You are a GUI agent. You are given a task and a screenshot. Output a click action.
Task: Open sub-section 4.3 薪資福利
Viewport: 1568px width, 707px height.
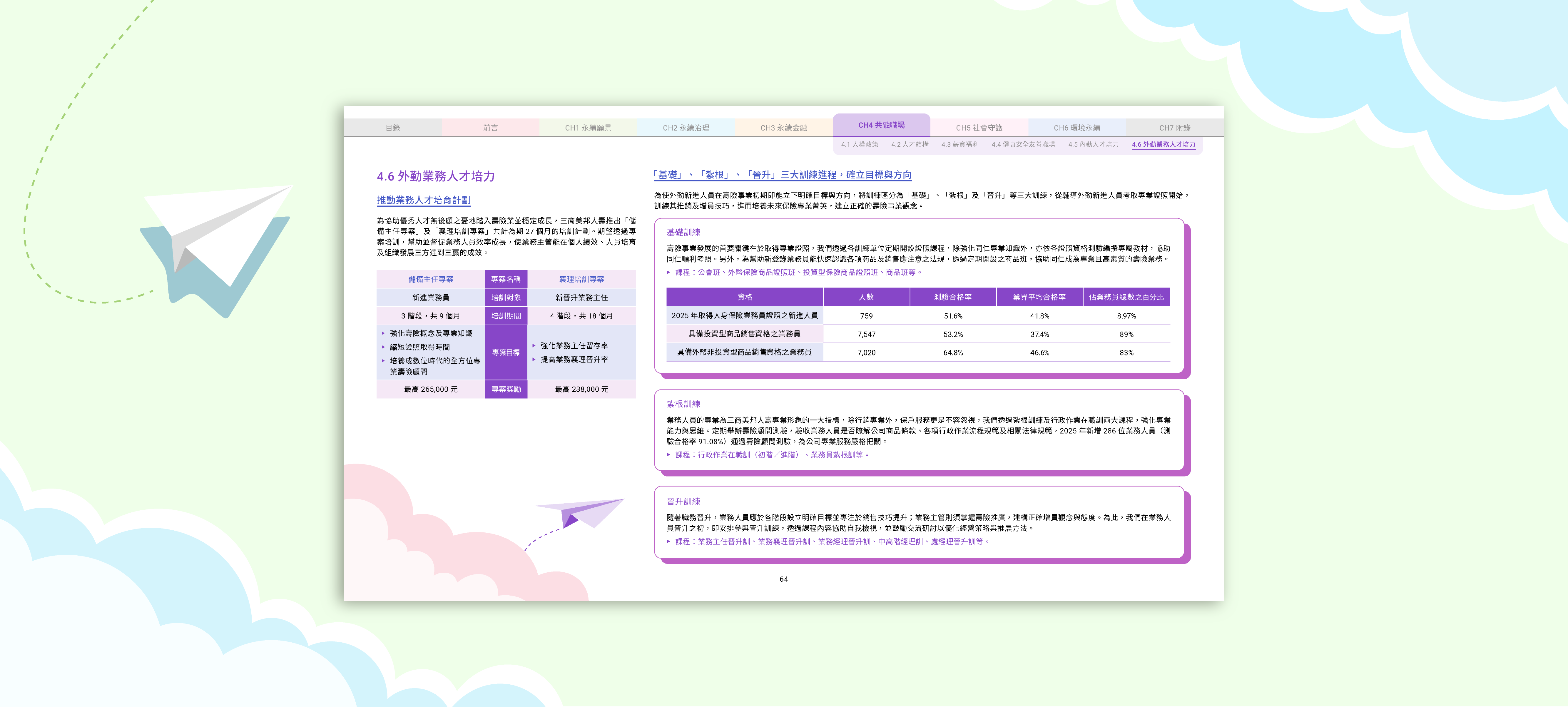tap(960, 145)
